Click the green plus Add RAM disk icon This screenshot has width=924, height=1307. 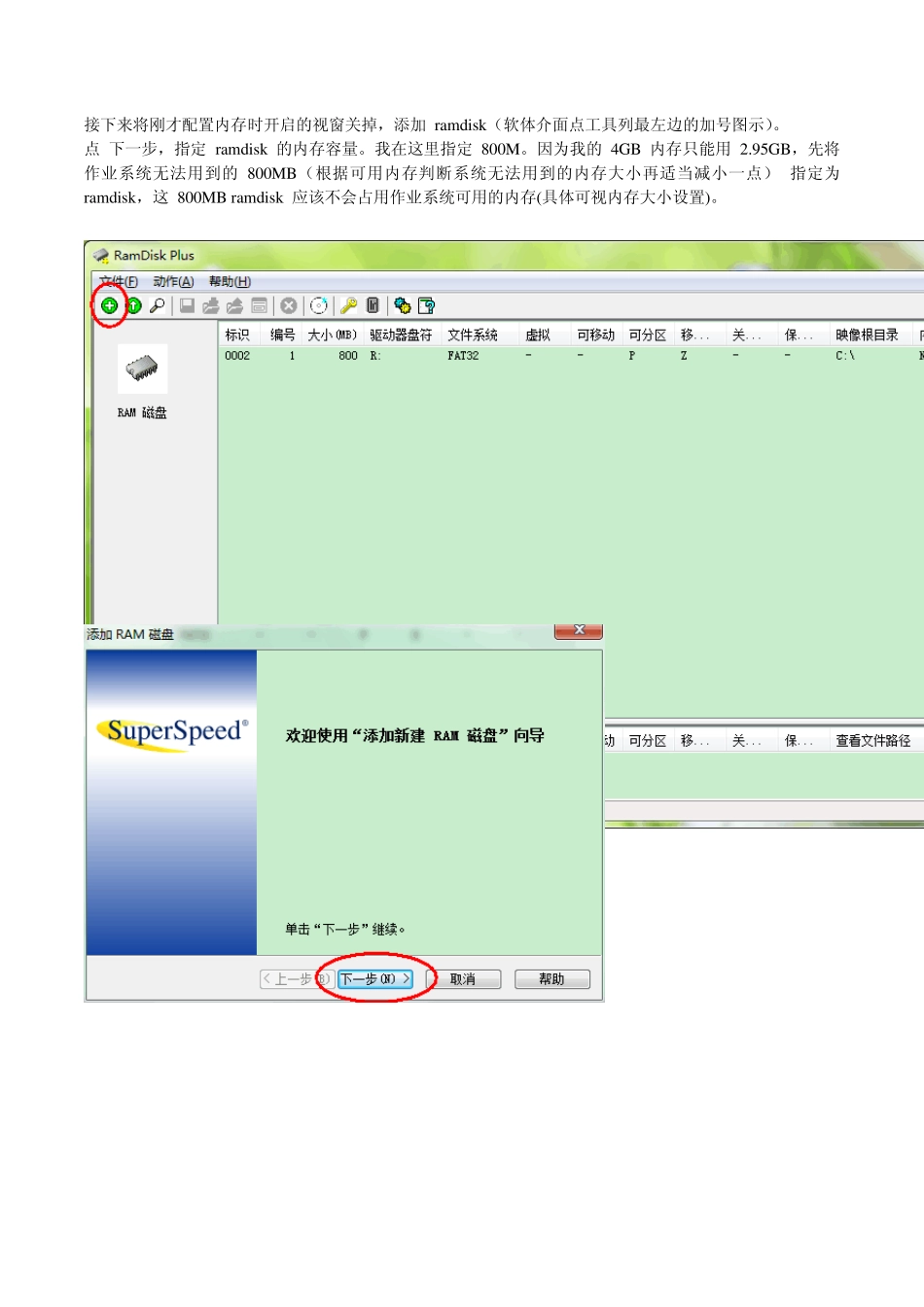pos(110,305)
